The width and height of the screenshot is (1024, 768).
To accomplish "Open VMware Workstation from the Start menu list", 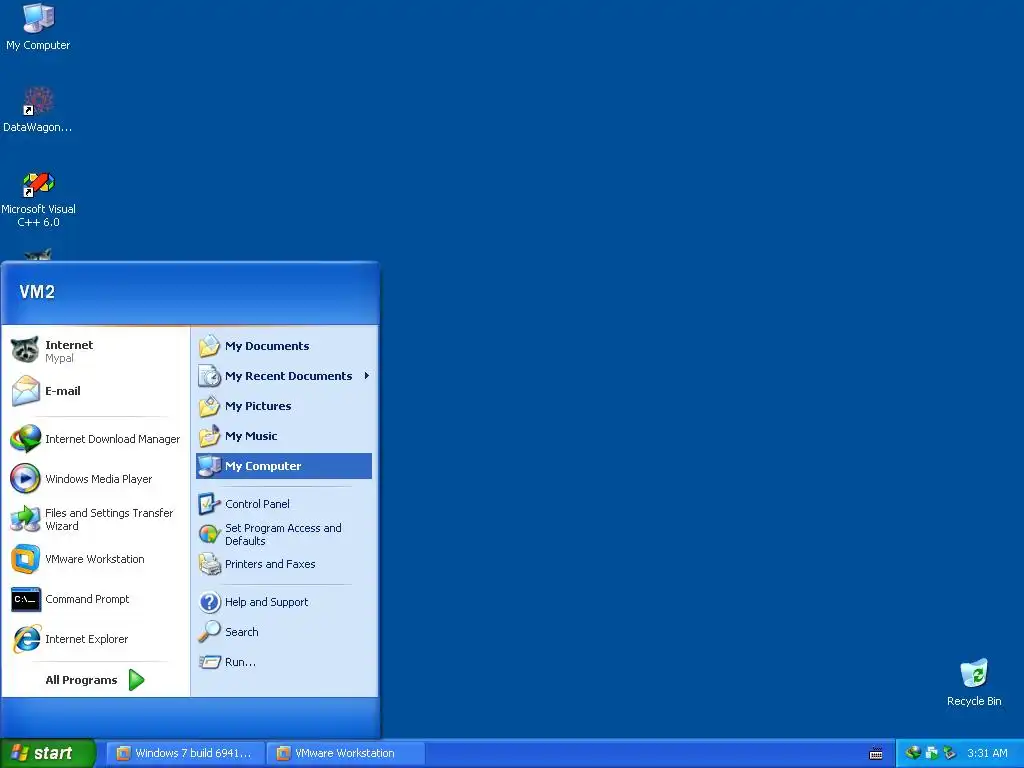I will click(95, 559).
